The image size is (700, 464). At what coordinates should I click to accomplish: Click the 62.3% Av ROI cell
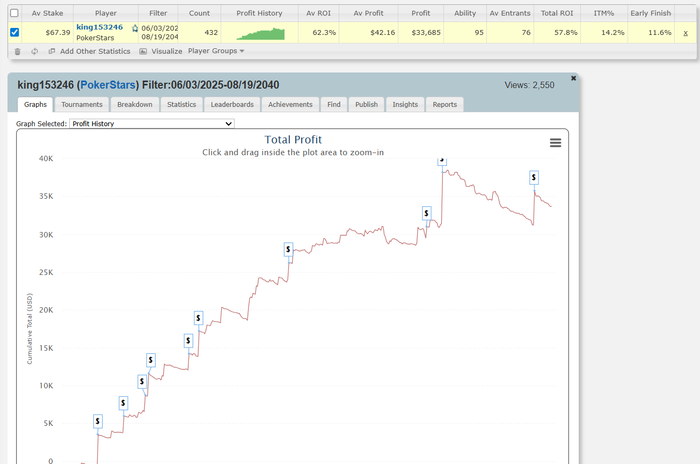point(319,33)
